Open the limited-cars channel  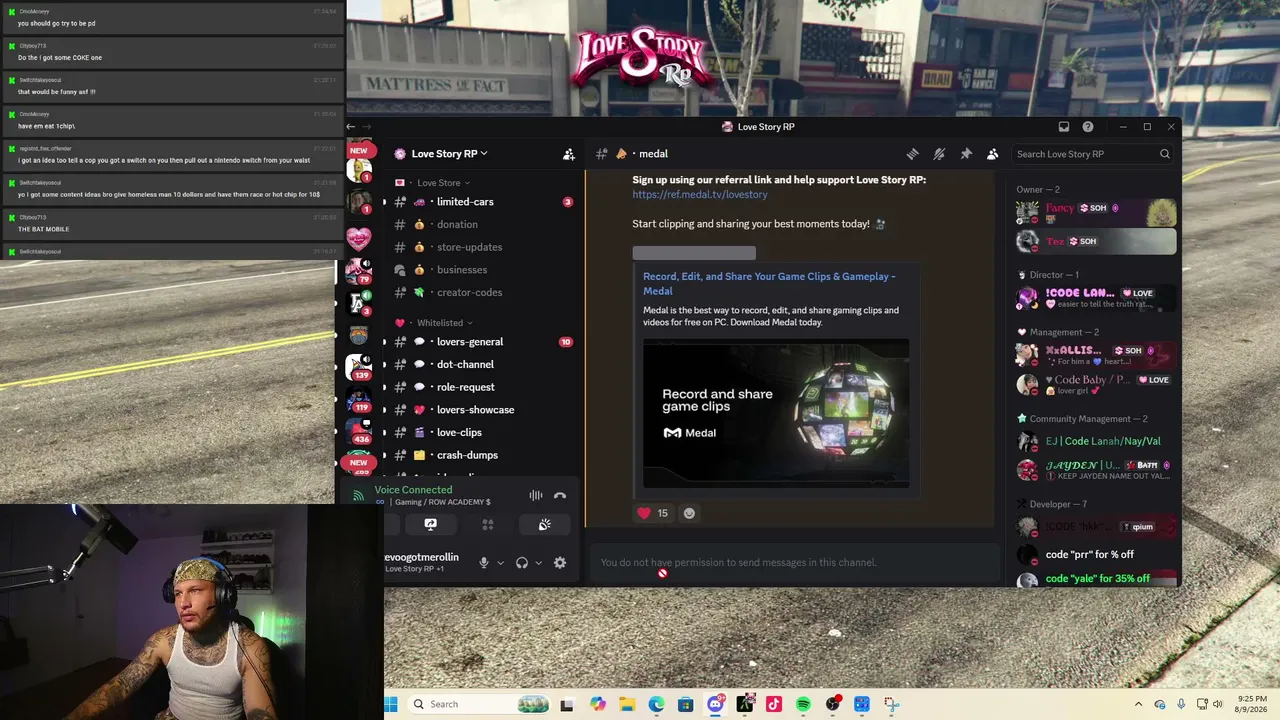pos(483,202)
